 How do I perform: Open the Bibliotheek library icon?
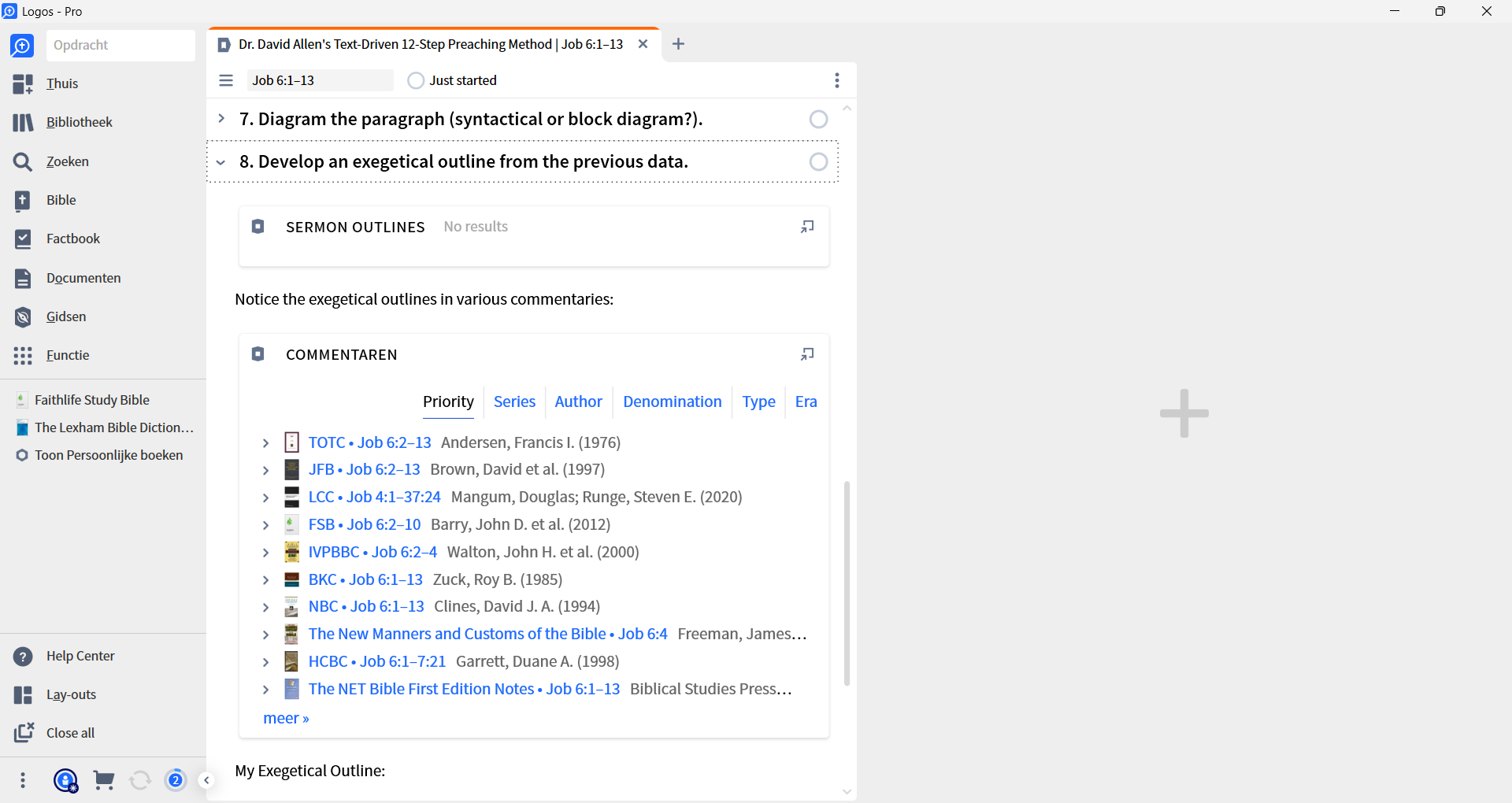click(x=23, y=122)
